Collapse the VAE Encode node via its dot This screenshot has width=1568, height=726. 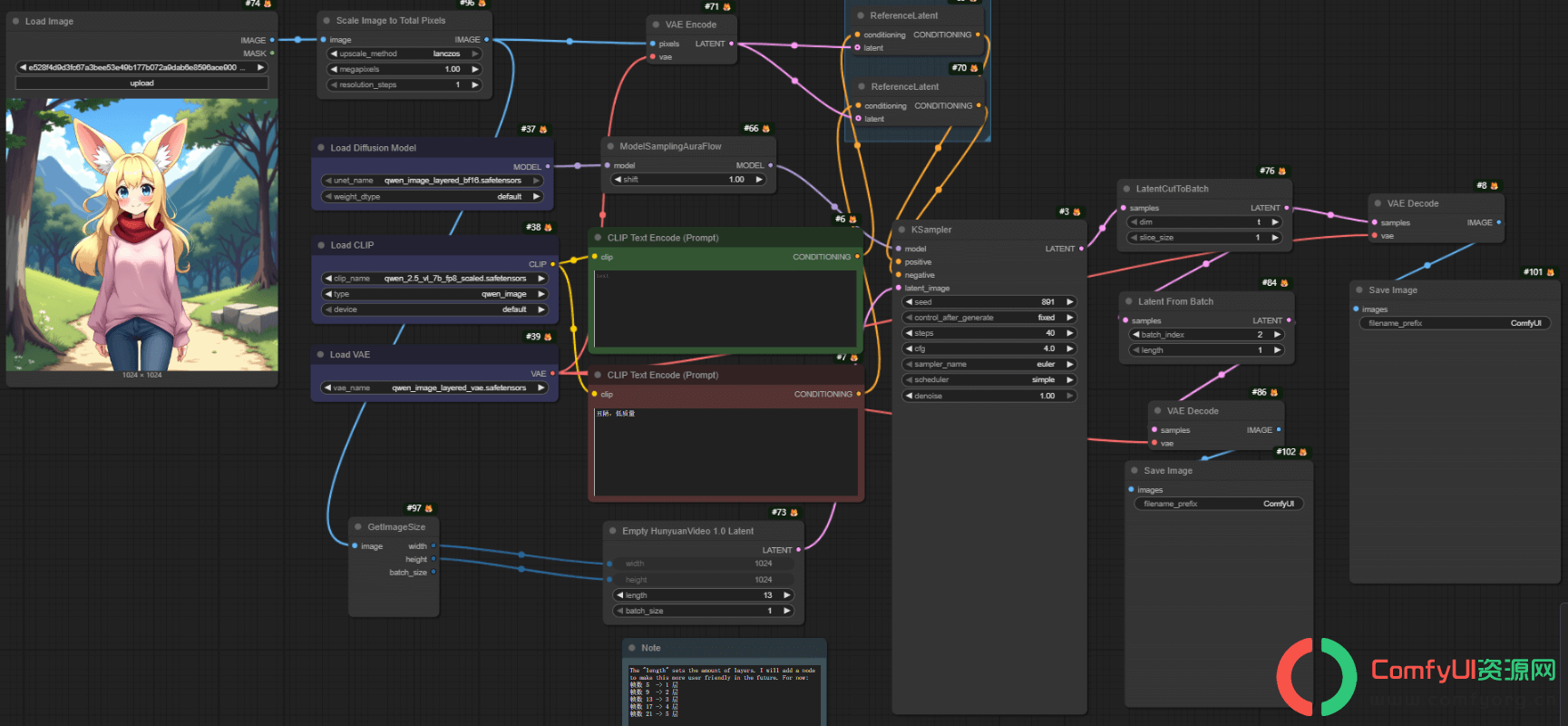(x=656, y=25)
